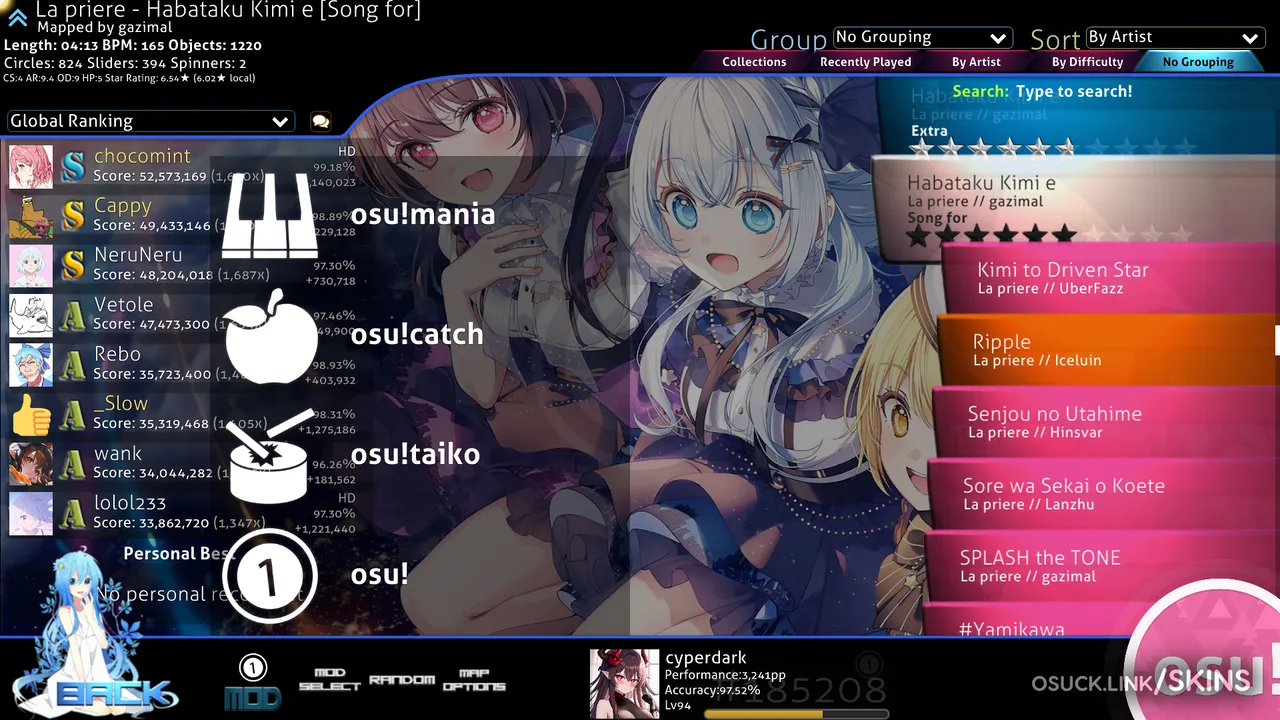Switch to the No Grouping tab
1280x720 pixels.
click(1198, 62)
